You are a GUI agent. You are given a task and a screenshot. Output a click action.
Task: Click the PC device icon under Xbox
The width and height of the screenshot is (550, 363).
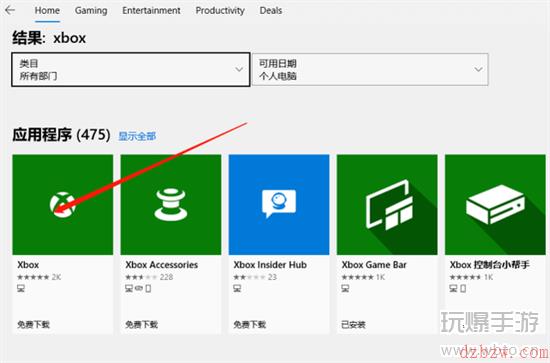[x=21, y=289]
